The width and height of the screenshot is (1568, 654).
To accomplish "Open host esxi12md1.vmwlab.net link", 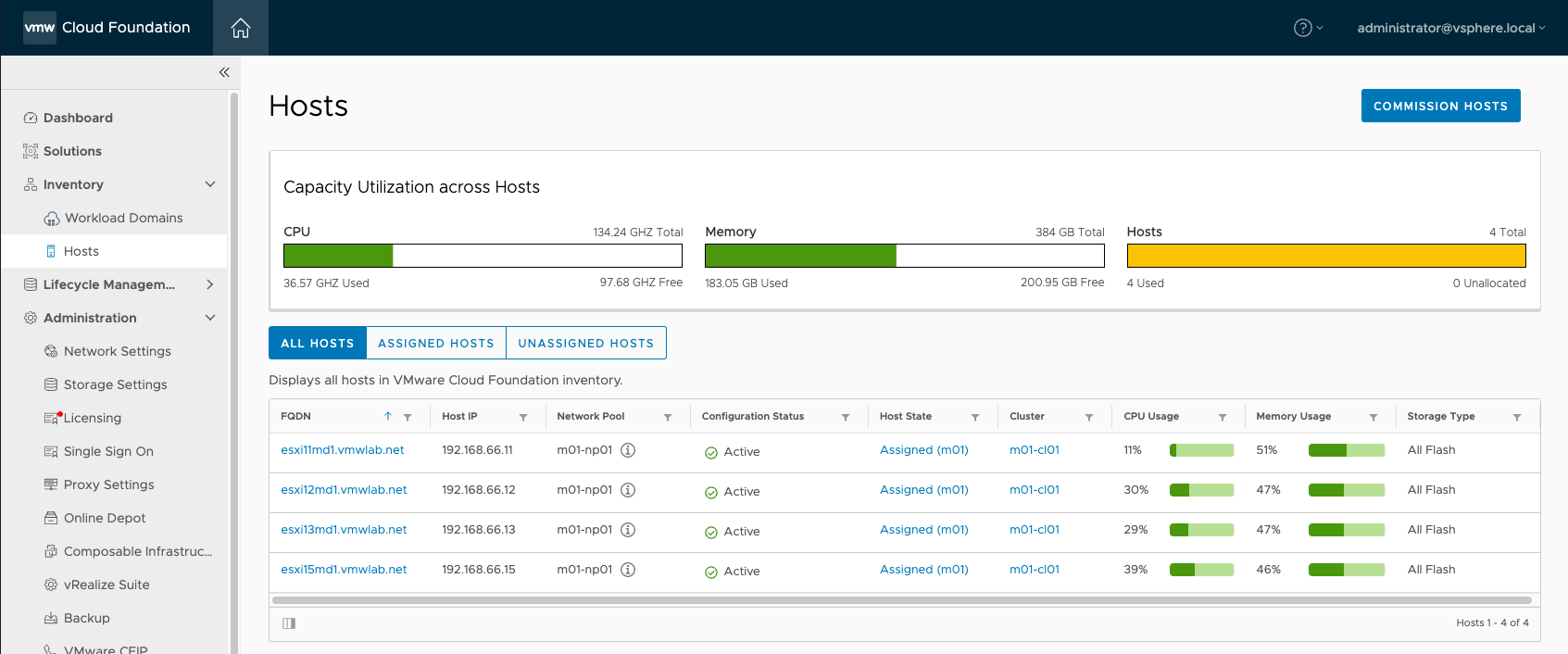I will tap(344, 490).
